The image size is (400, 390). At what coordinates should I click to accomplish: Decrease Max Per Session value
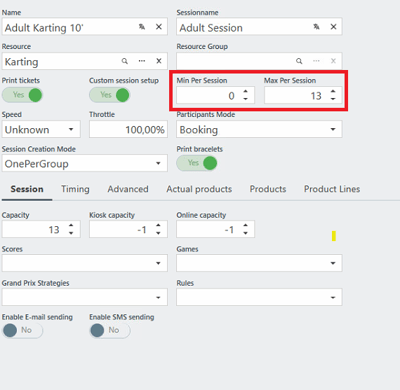point(333,99)
